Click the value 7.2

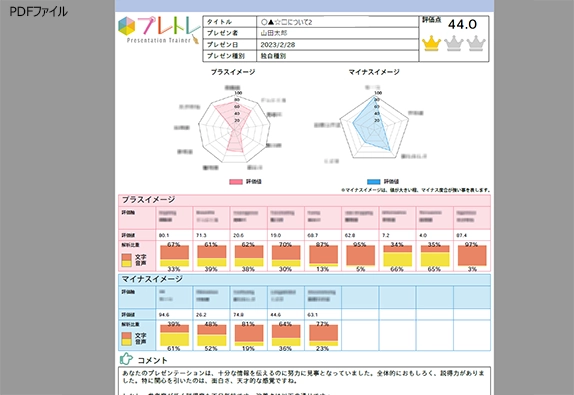click(x=385, y=235)
